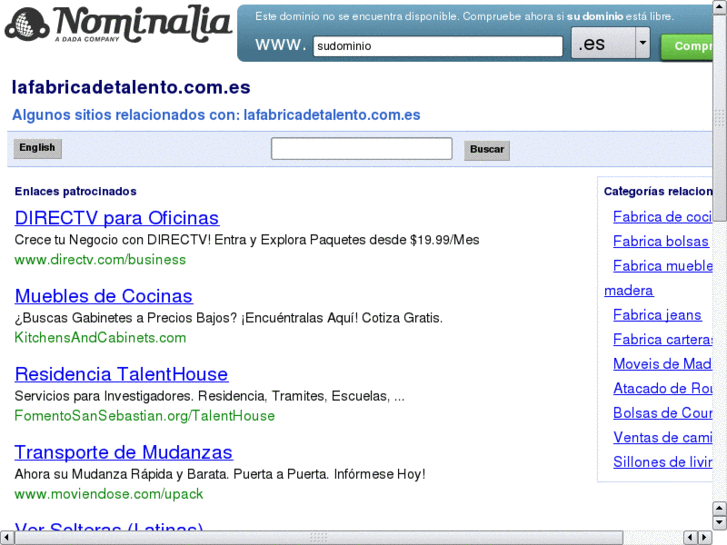The height and width of the screenshot is (545, 727).
Task: Open the Fabrica de cocinas category link
Action: pyautogui.click(x=663, y=217)
